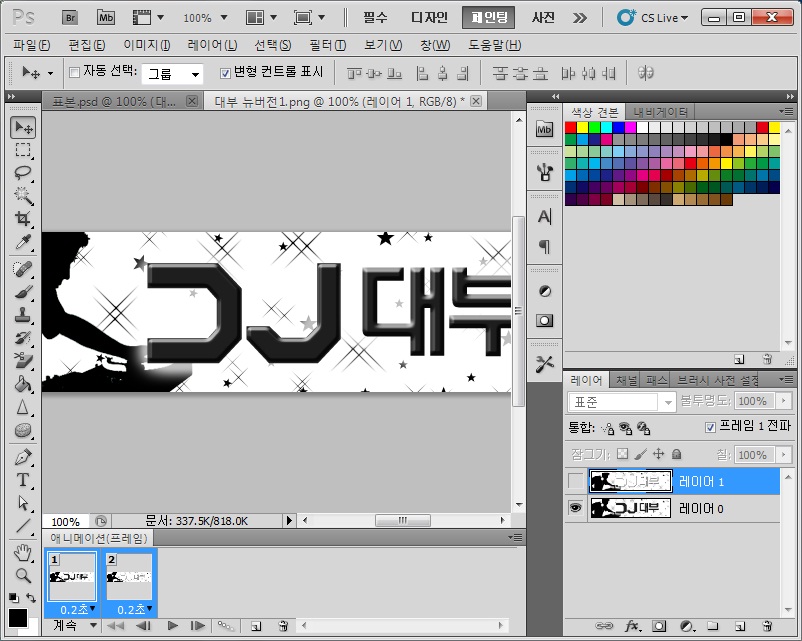Select animation frame 2 thumbnail
802x641 pixels.
(129, 577)
